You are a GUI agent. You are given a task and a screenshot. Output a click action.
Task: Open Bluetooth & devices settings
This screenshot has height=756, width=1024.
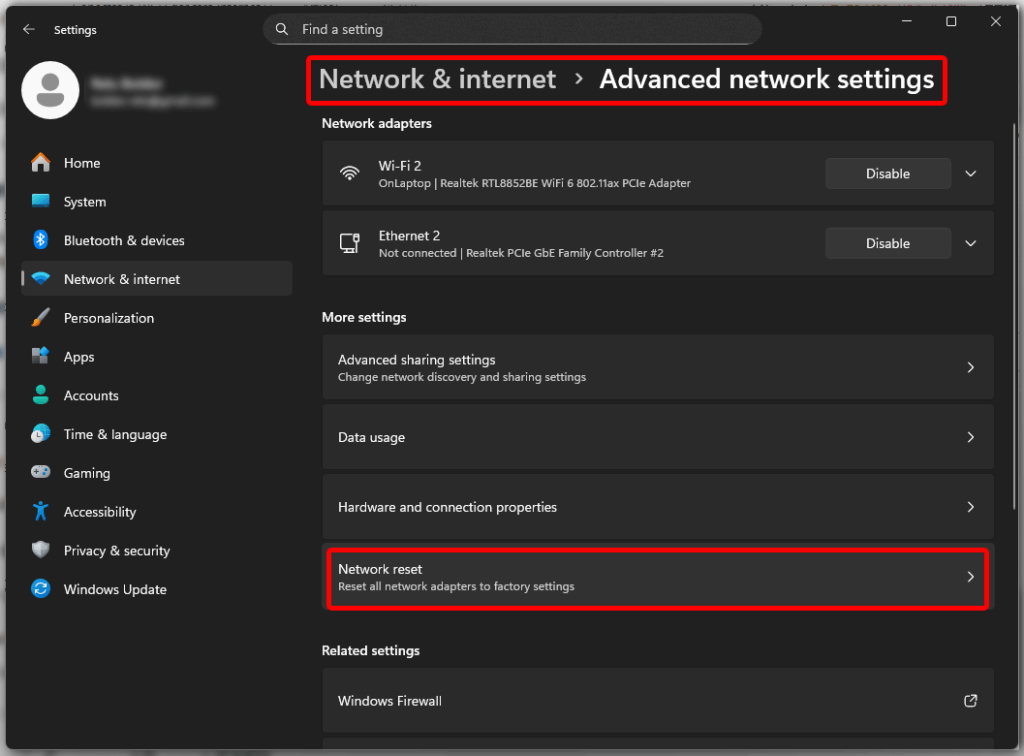157,240
